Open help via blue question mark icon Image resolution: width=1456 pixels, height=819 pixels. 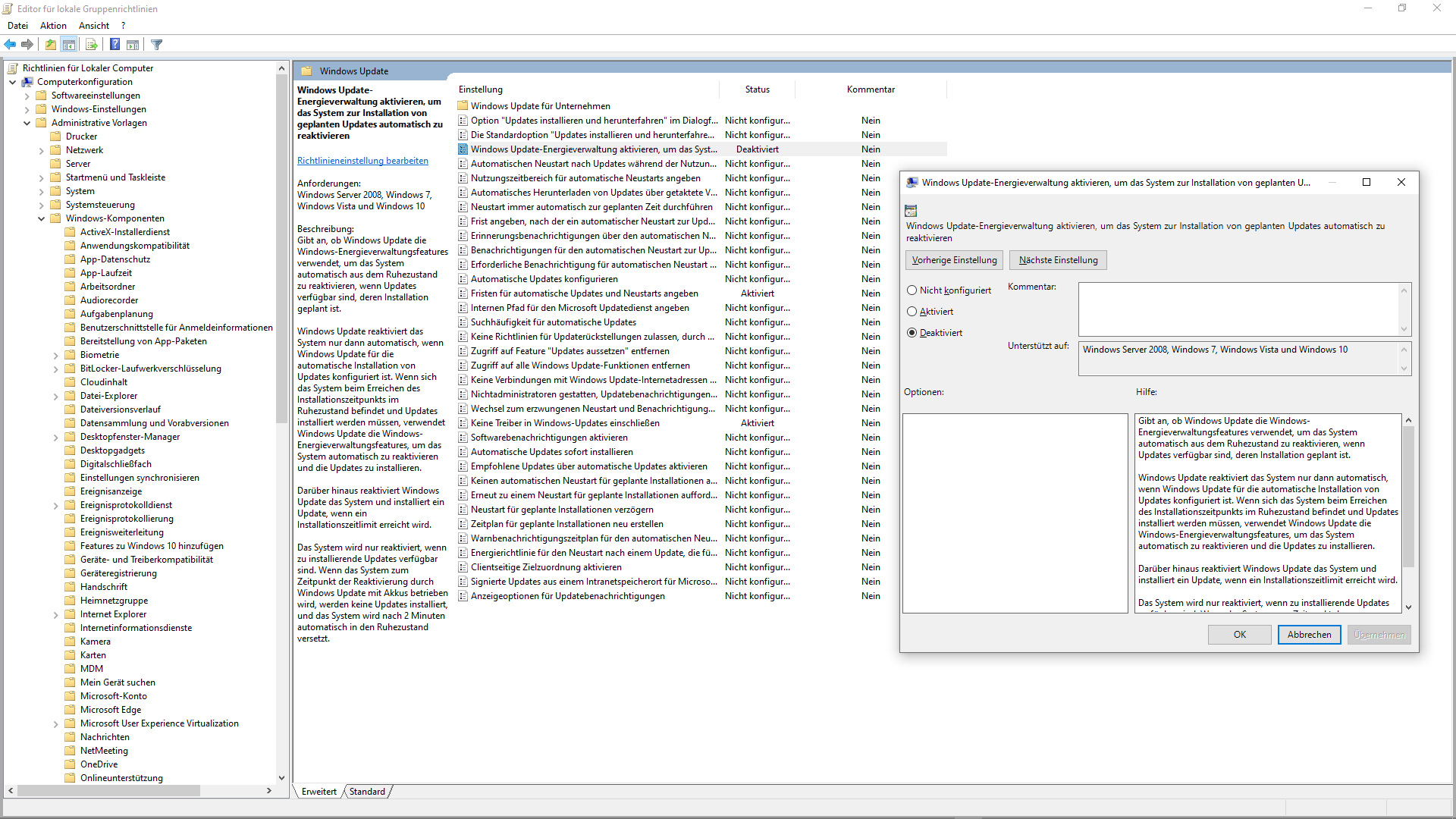point(115,45)
